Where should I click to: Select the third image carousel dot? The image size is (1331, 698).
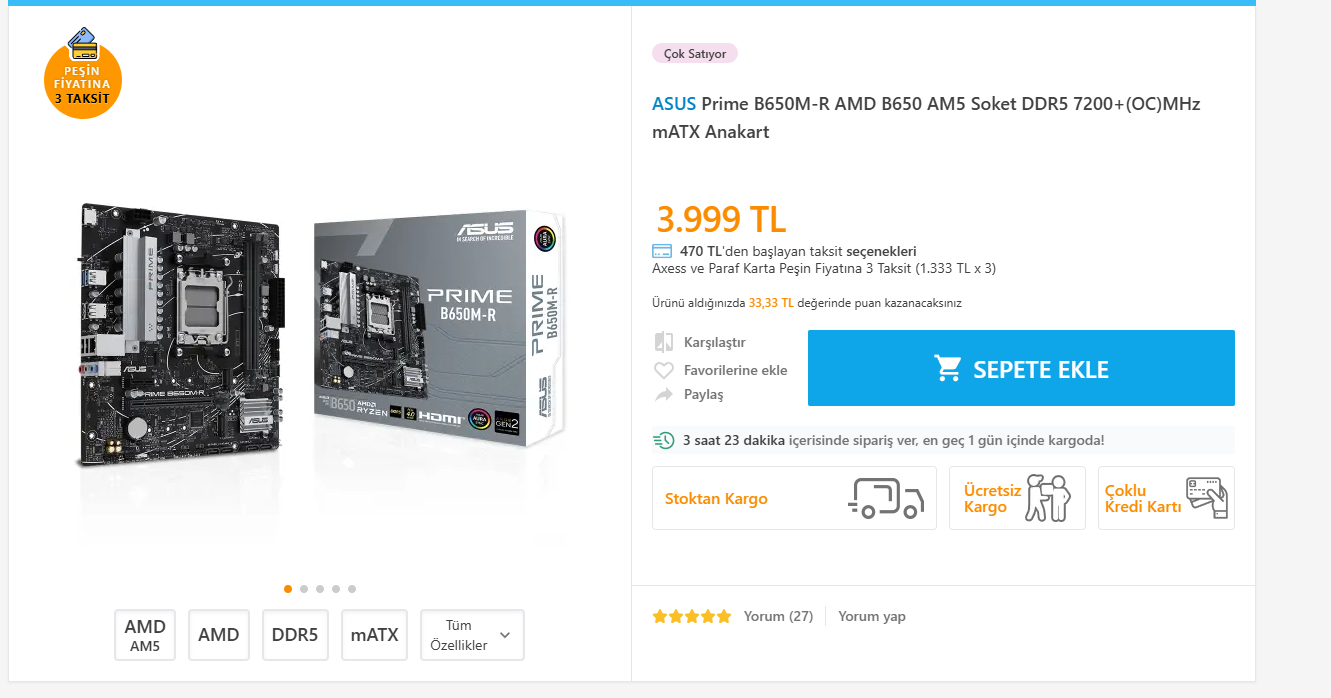pyautogui.click(x=320, y=589)
